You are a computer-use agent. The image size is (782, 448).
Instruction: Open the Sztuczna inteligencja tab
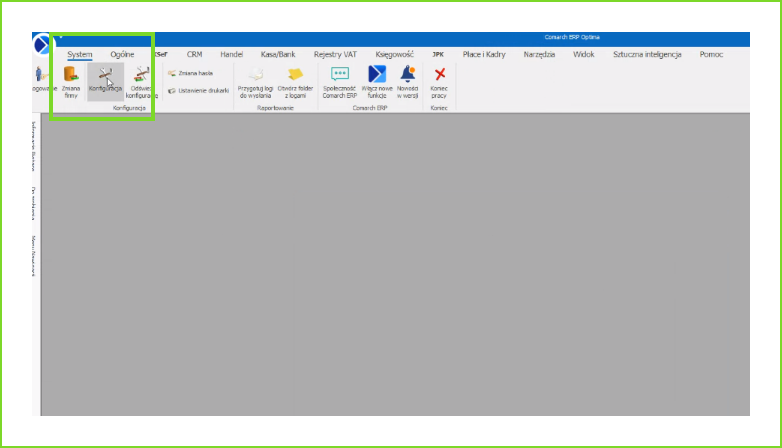[647, 54]
